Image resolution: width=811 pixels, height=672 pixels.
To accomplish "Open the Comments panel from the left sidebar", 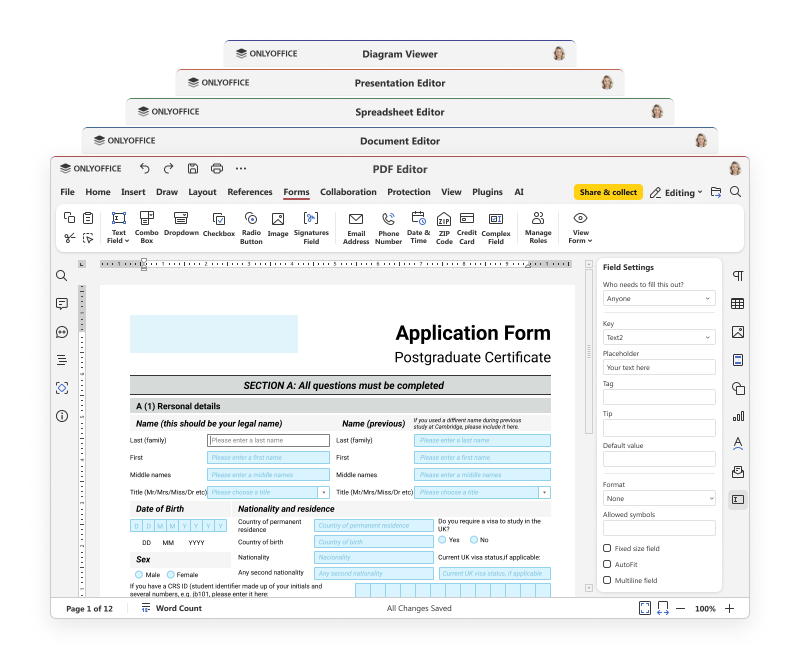I will pos(61,303).
